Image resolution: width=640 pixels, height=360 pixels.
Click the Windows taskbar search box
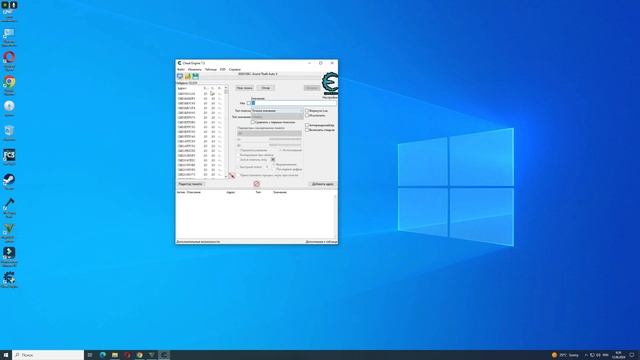pos(48,355)
